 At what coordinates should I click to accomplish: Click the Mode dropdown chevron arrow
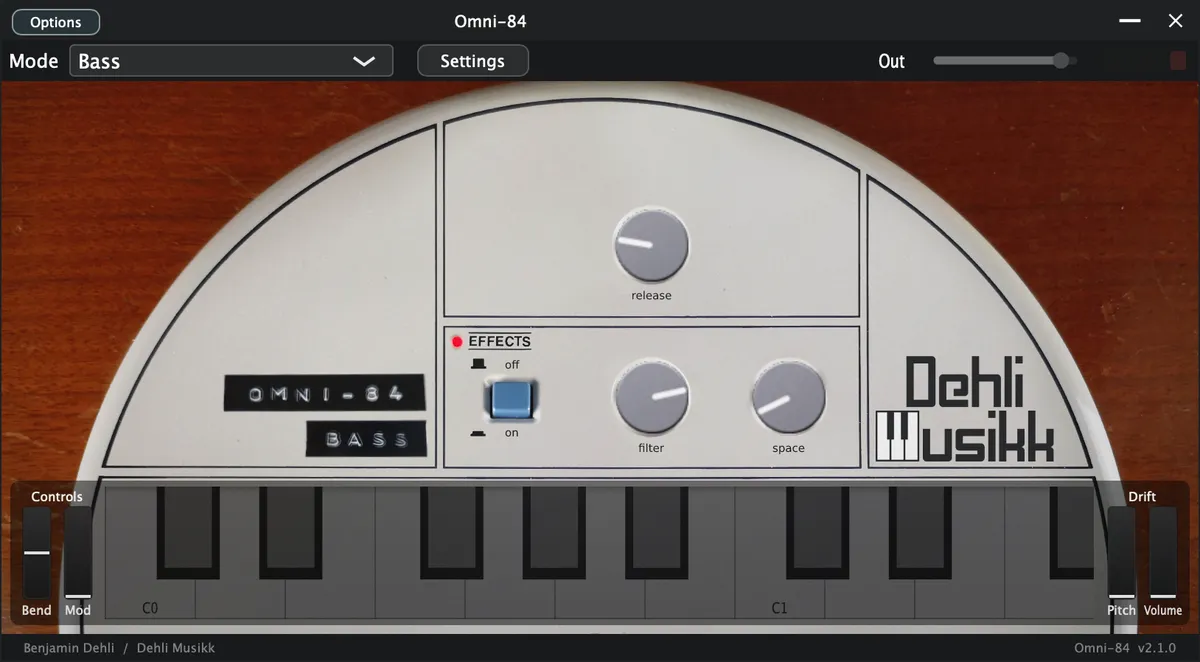tap(364, 61)
